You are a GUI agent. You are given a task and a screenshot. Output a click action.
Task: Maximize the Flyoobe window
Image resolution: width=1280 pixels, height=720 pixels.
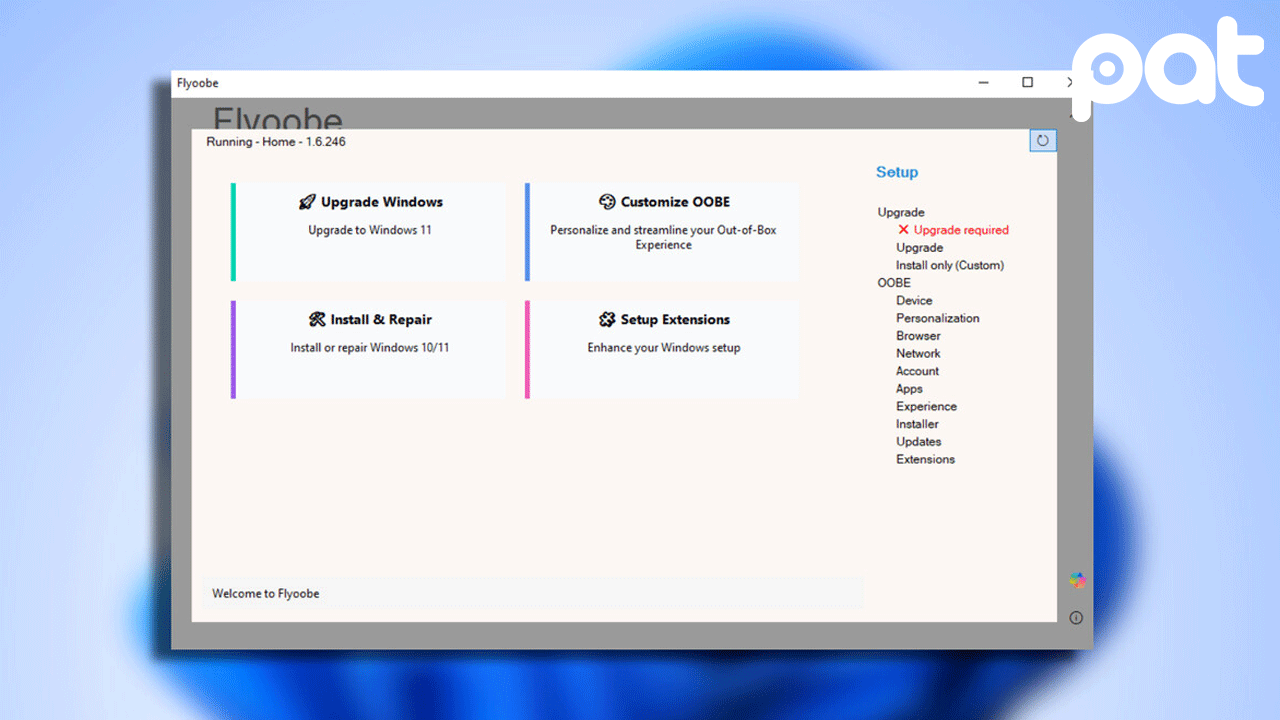(x=1027, y=83)
